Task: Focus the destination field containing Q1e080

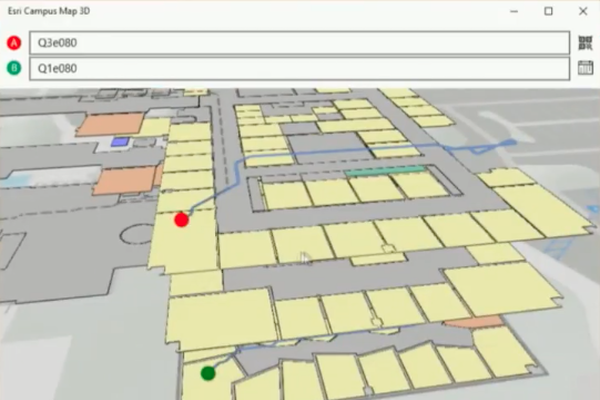Action: click(x=299, y=68)
